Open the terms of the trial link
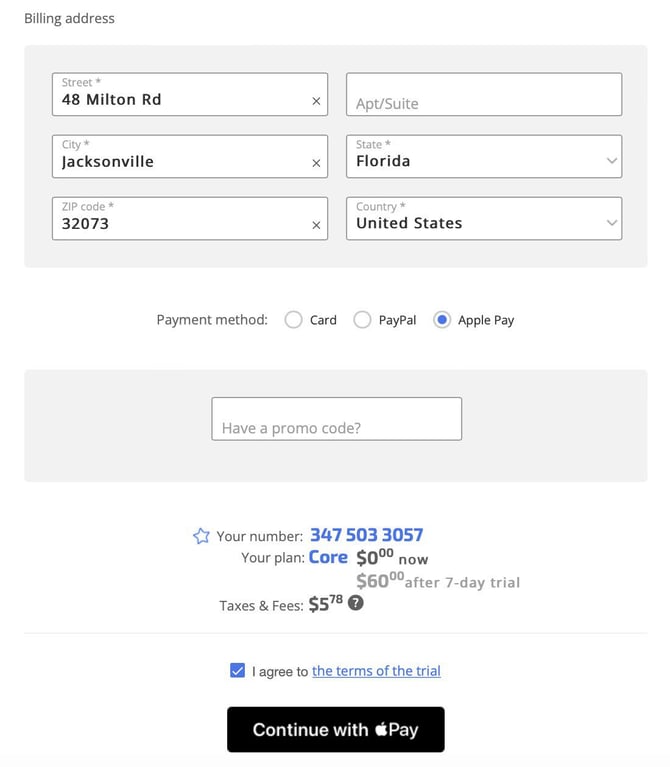The width and height of the screenshot is (670, 767). pos(376,671)
